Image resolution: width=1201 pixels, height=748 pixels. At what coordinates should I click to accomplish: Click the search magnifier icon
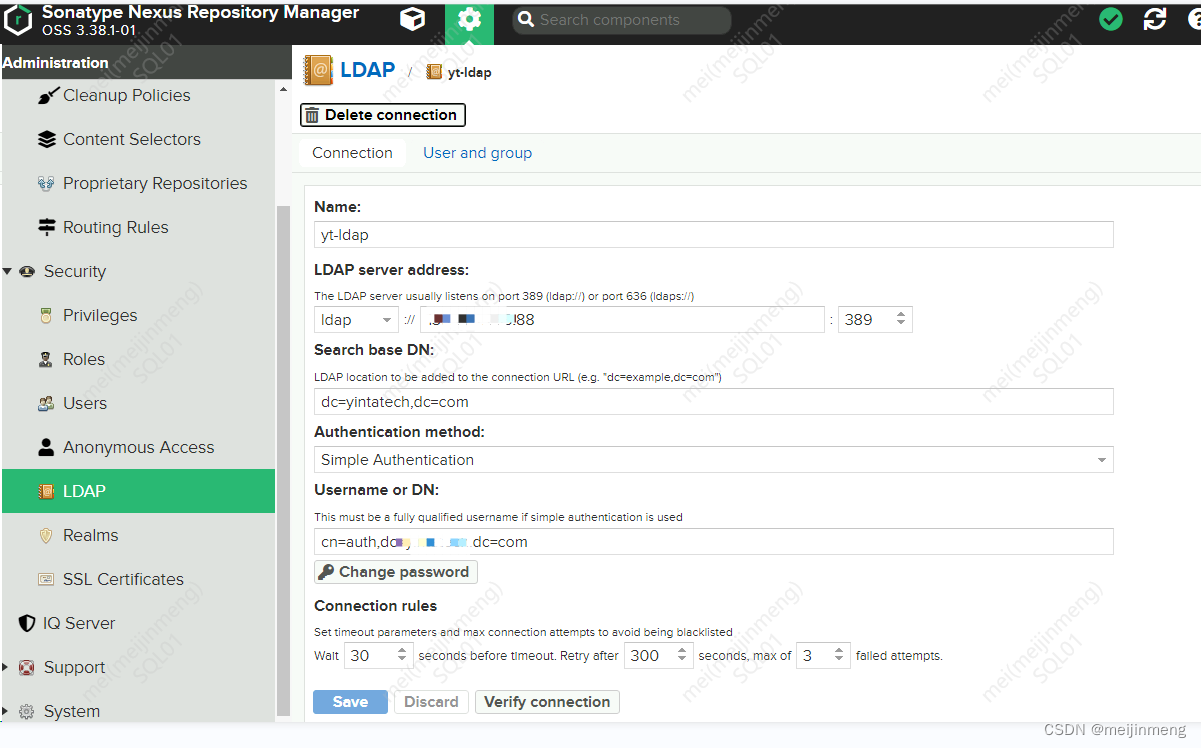click(526, 20)
